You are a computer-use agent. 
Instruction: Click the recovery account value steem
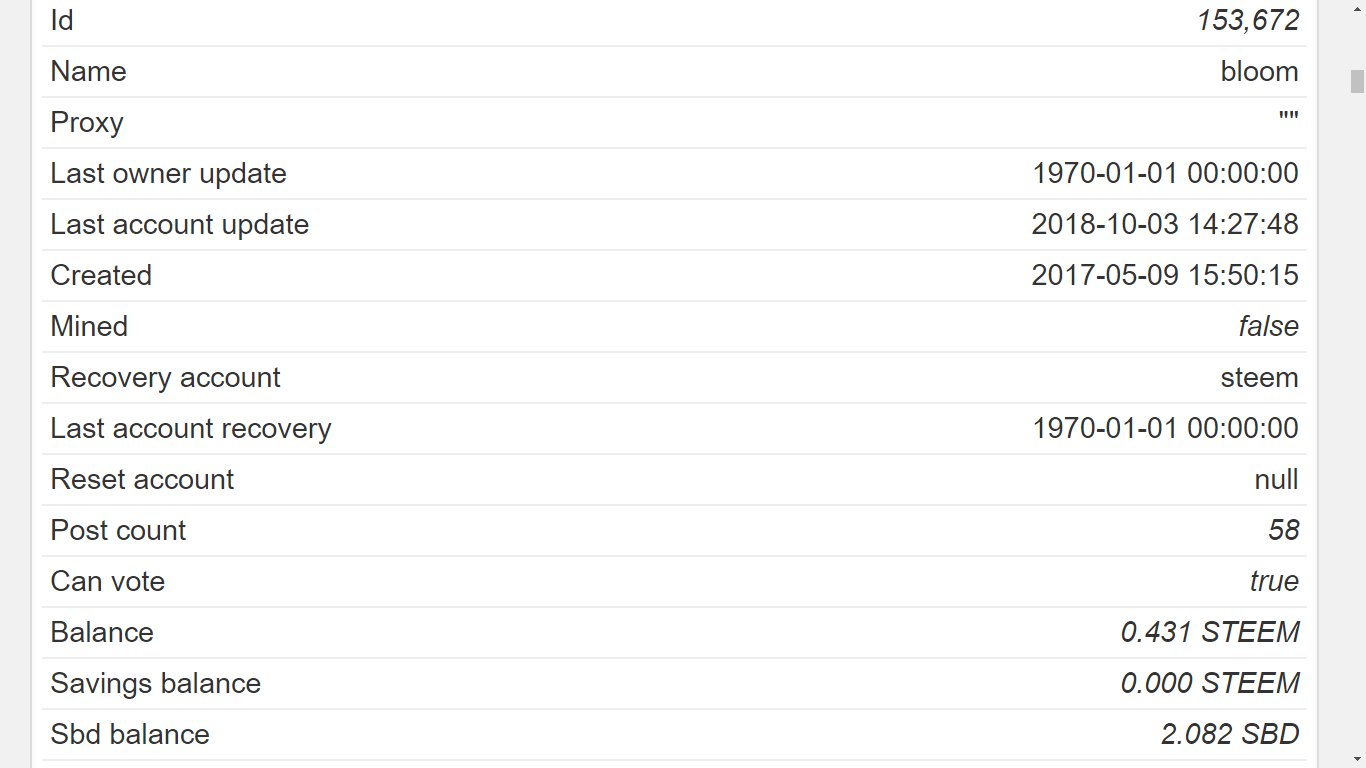tap(1259, 377)
